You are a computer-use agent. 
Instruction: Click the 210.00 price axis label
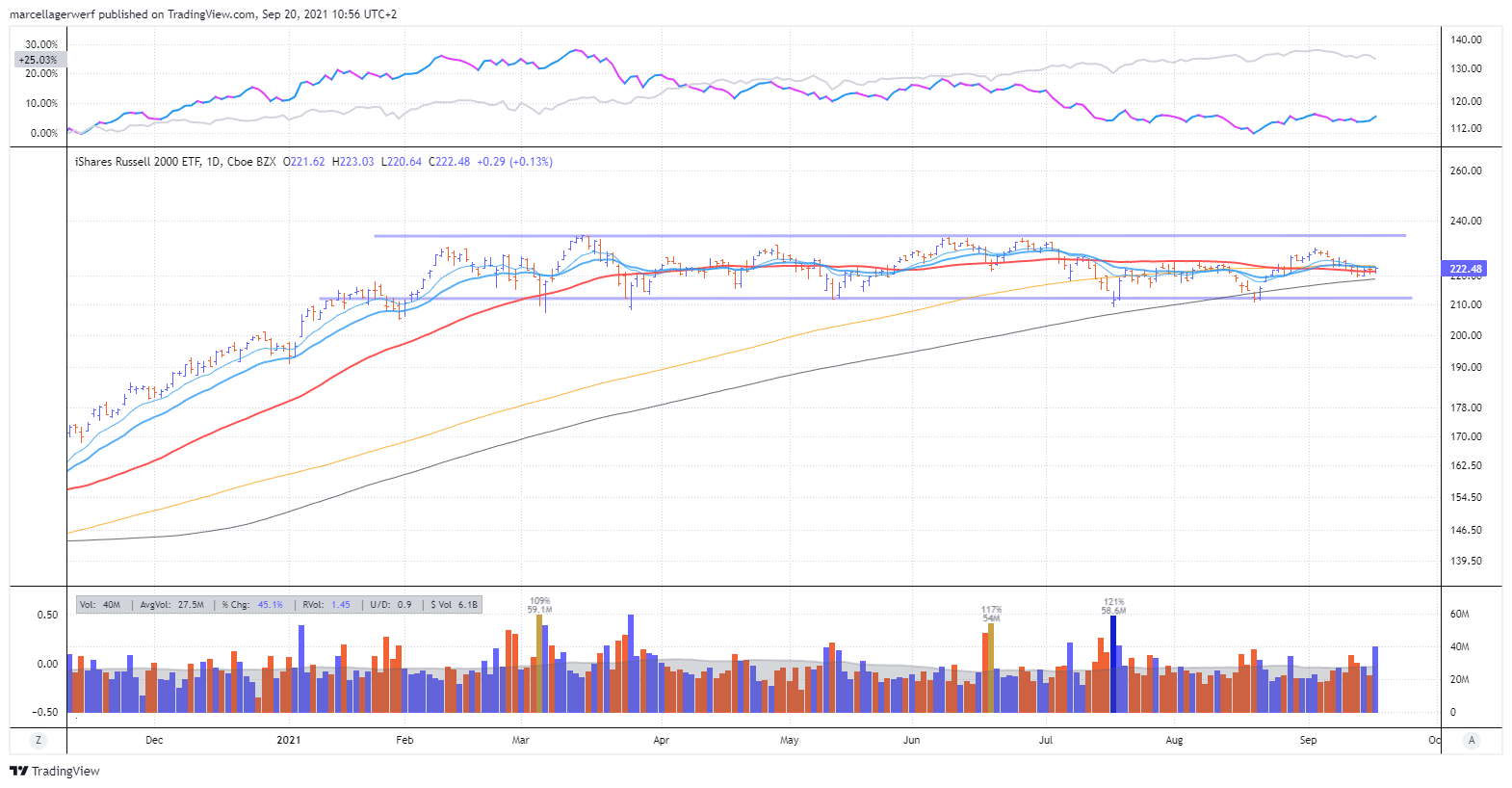1466,304
